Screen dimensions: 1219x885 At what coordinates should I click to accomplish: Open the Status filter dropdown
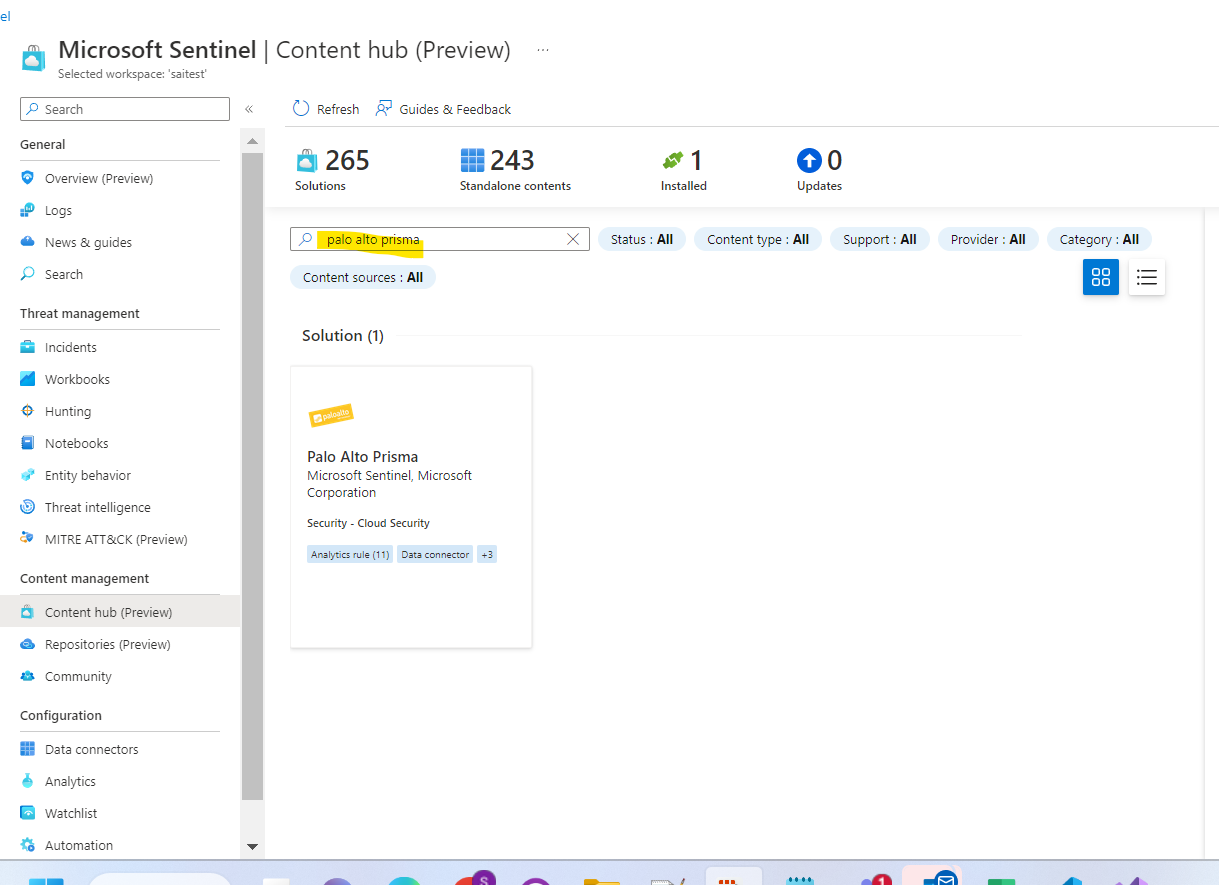641,238
